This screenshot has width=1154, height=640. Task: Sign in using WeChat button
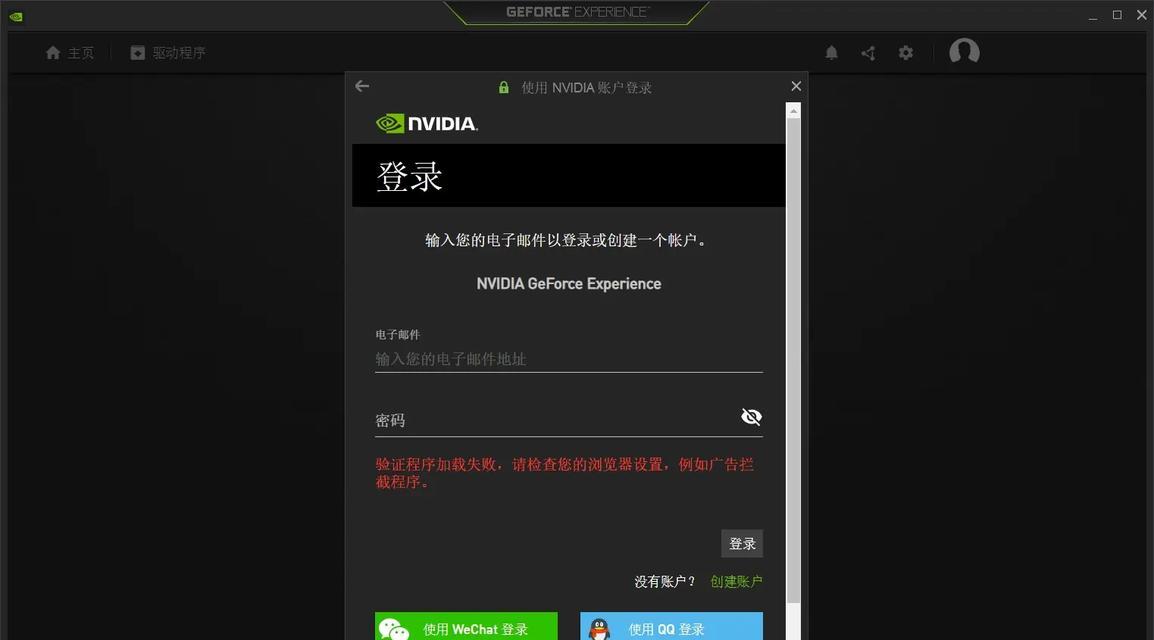pyautogui.click(x=466, y=626)
